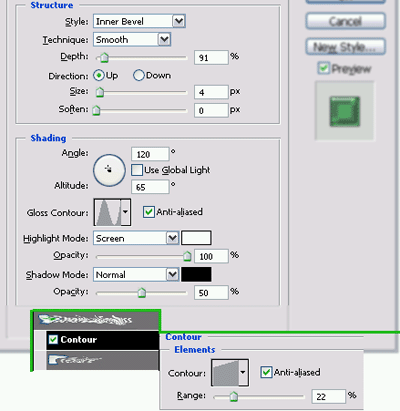Click the Soften value field showing 0
This screenshot has width=400, height=411.
point(211,110)
